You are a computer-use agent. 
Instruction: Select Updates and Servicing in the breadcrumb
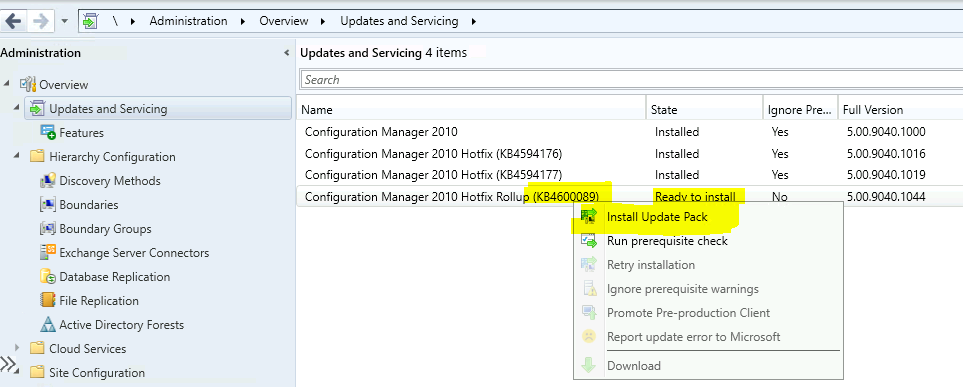click(399, 21)
